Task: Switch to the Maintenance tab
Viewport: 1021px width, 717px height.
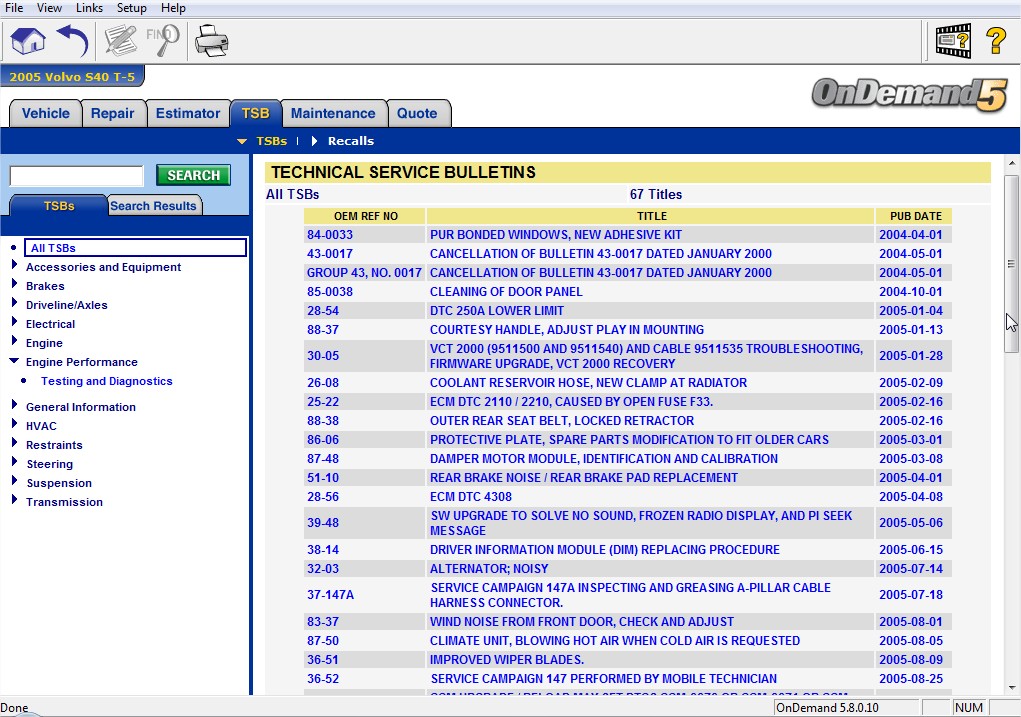Action: coord(332,114)
